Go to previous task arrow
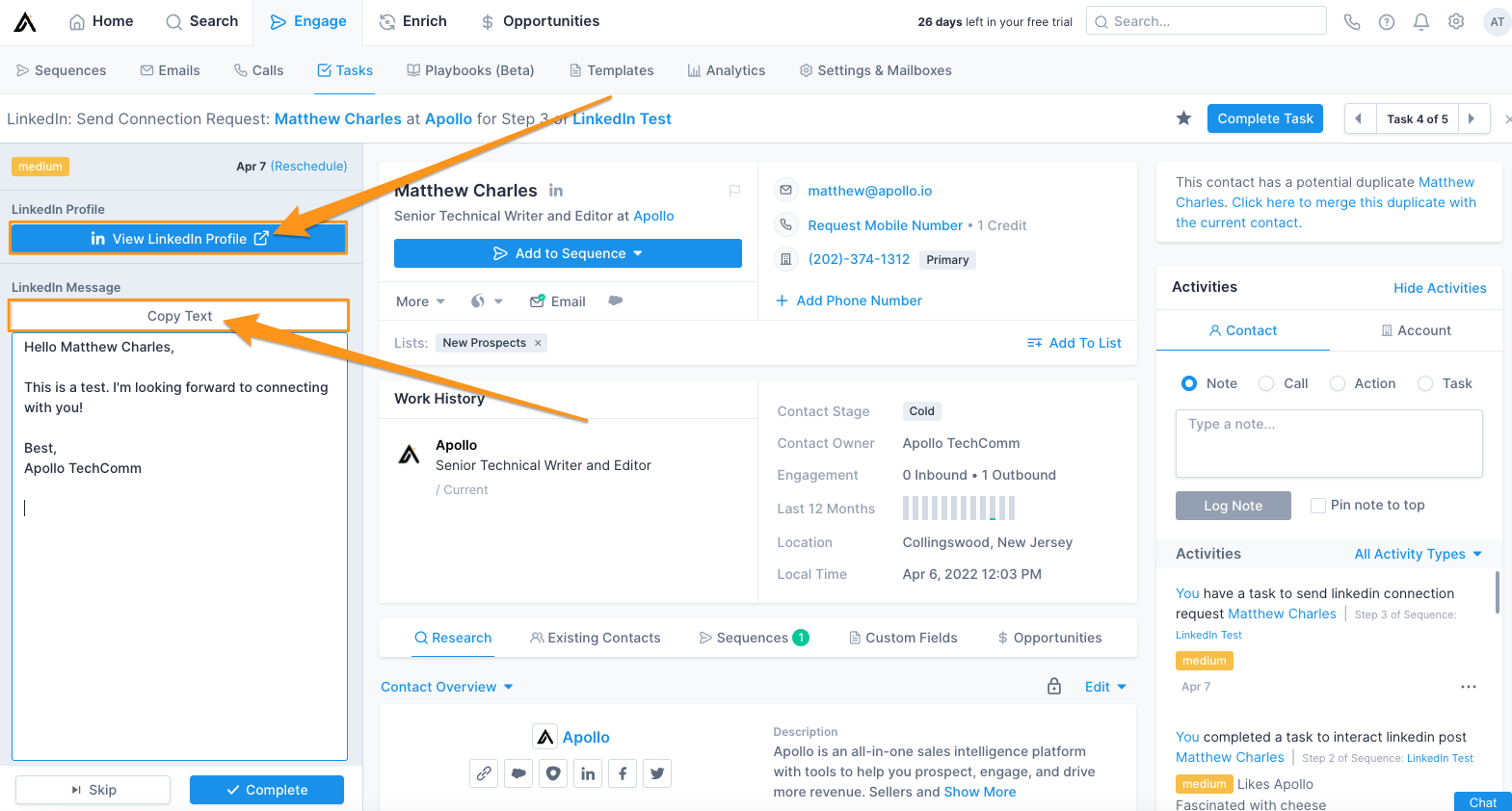Image resolution: width=1512 pixels, height=811 pixels. click(x=1359, y=118)
